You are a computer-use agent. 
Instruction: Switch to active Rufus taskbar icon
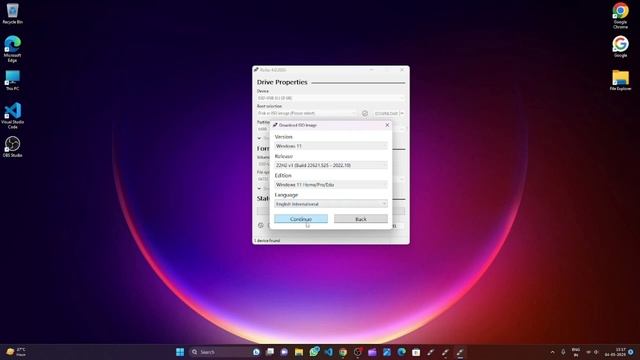[460, 352]
